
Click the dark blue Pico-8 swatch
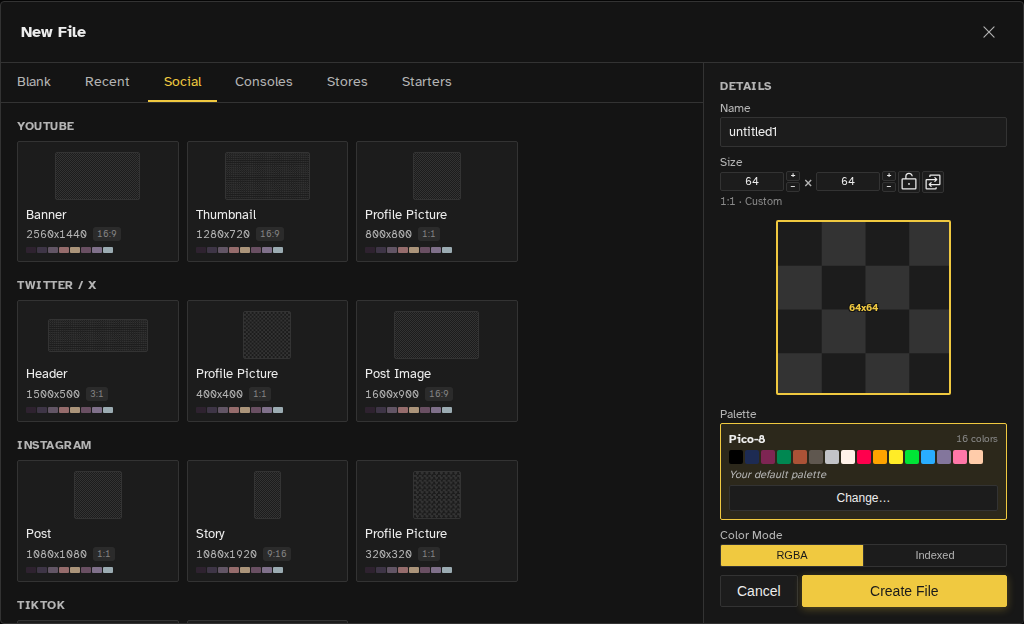click(752, 457)
